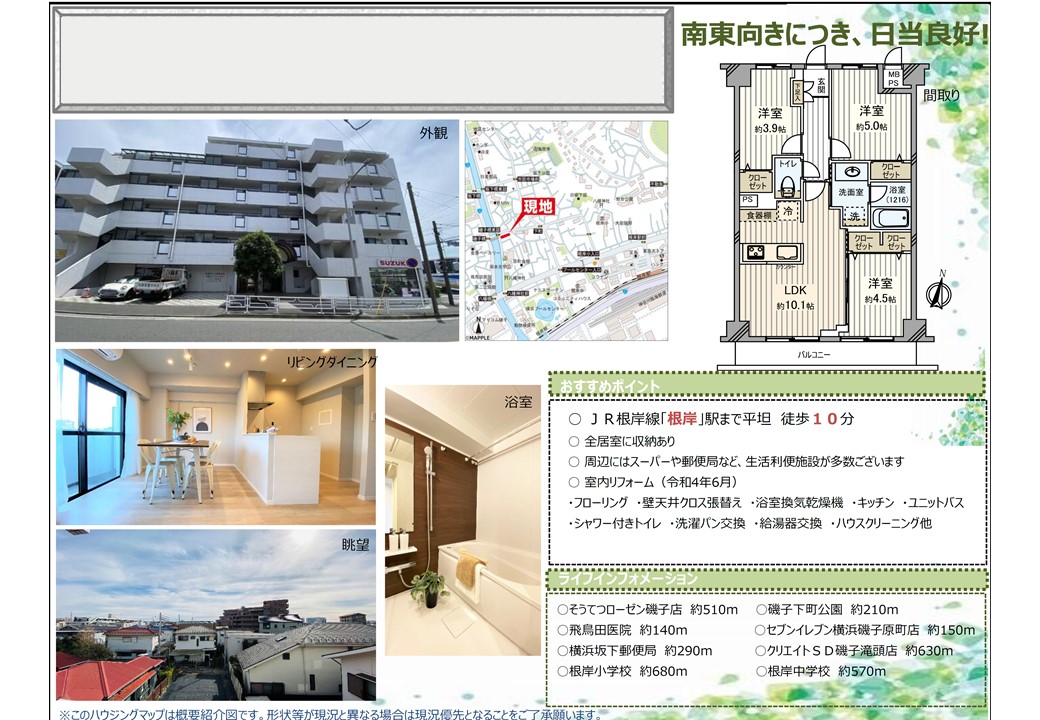Click the 洗 washing machine spot

(853, 216)
